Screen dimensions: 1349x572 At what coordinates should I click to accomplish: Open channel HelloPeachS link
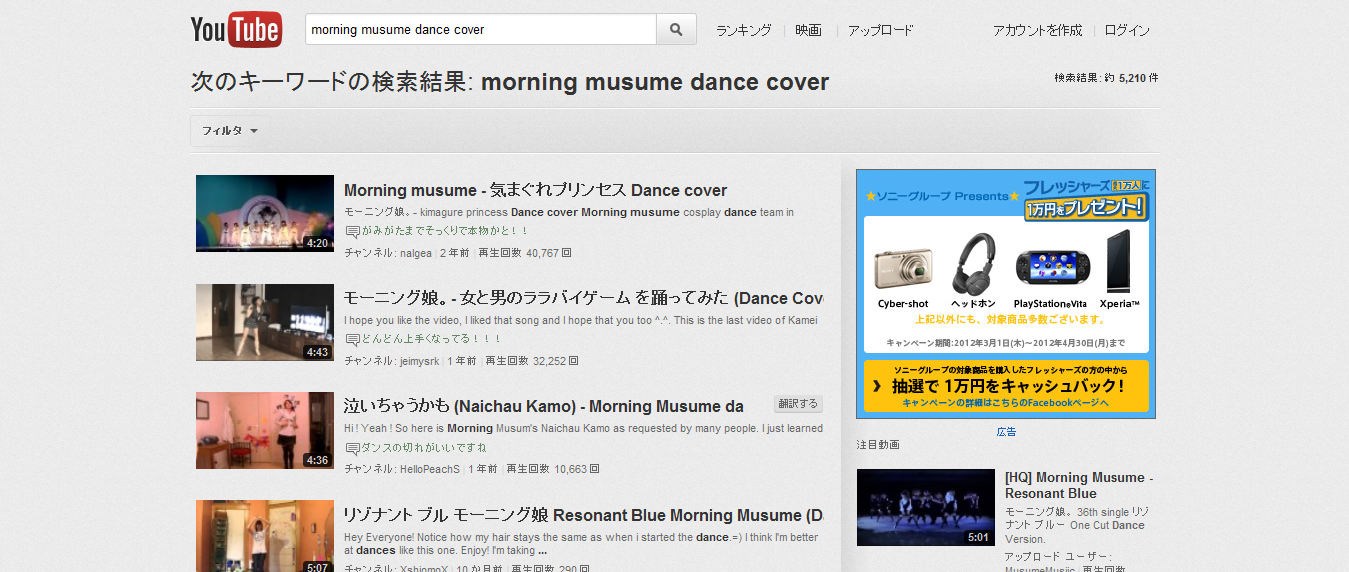pyautogui.click(x=430, y=469)
